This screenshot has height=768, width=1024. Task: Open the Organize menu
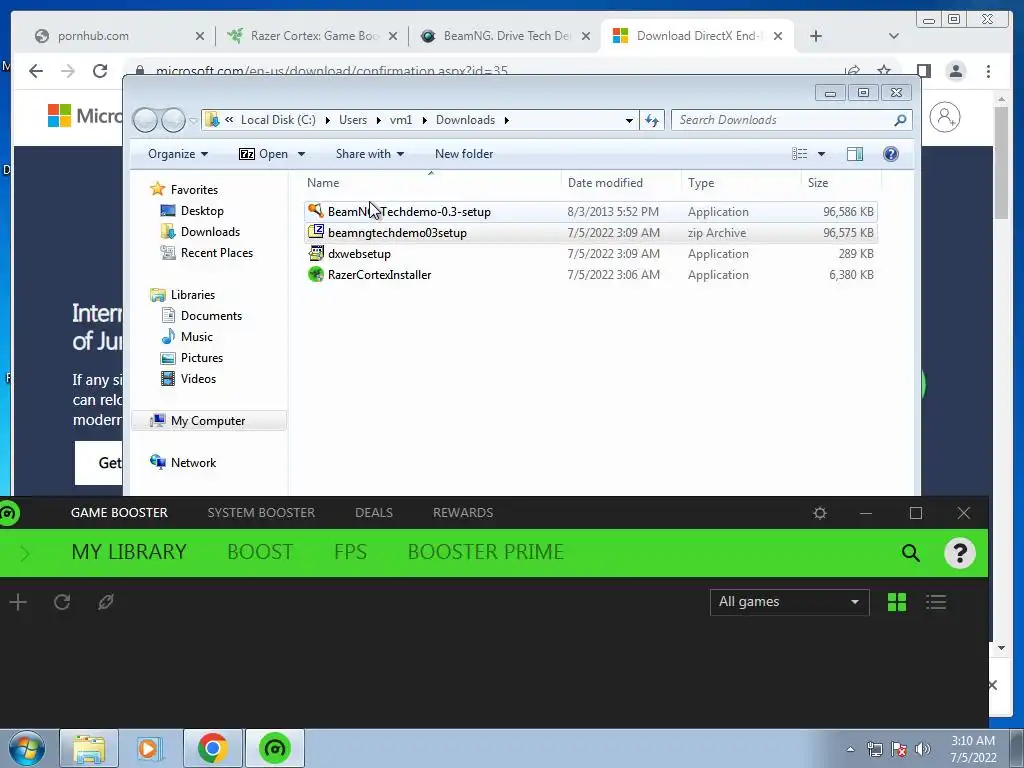pos(178,154)
